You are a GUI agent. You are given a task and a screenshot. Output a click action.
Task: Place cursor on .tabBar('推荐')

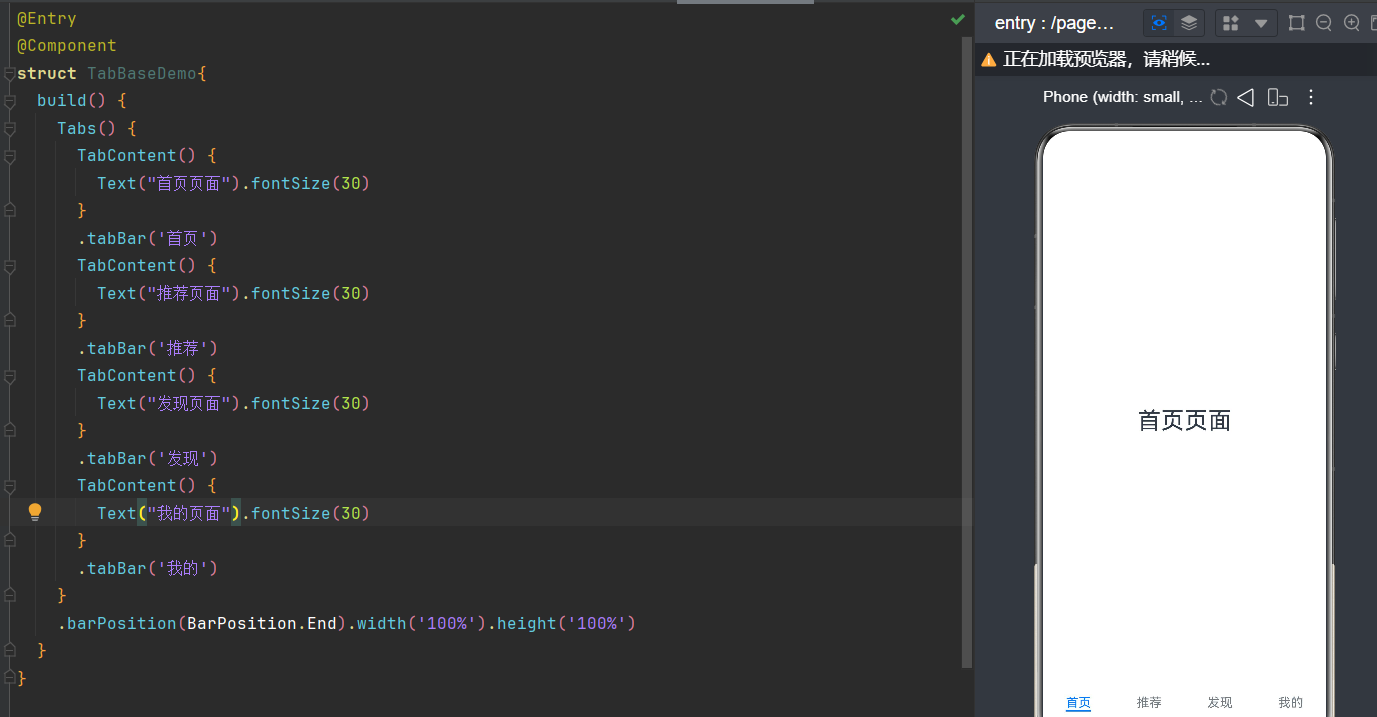[x=148, y=348]
